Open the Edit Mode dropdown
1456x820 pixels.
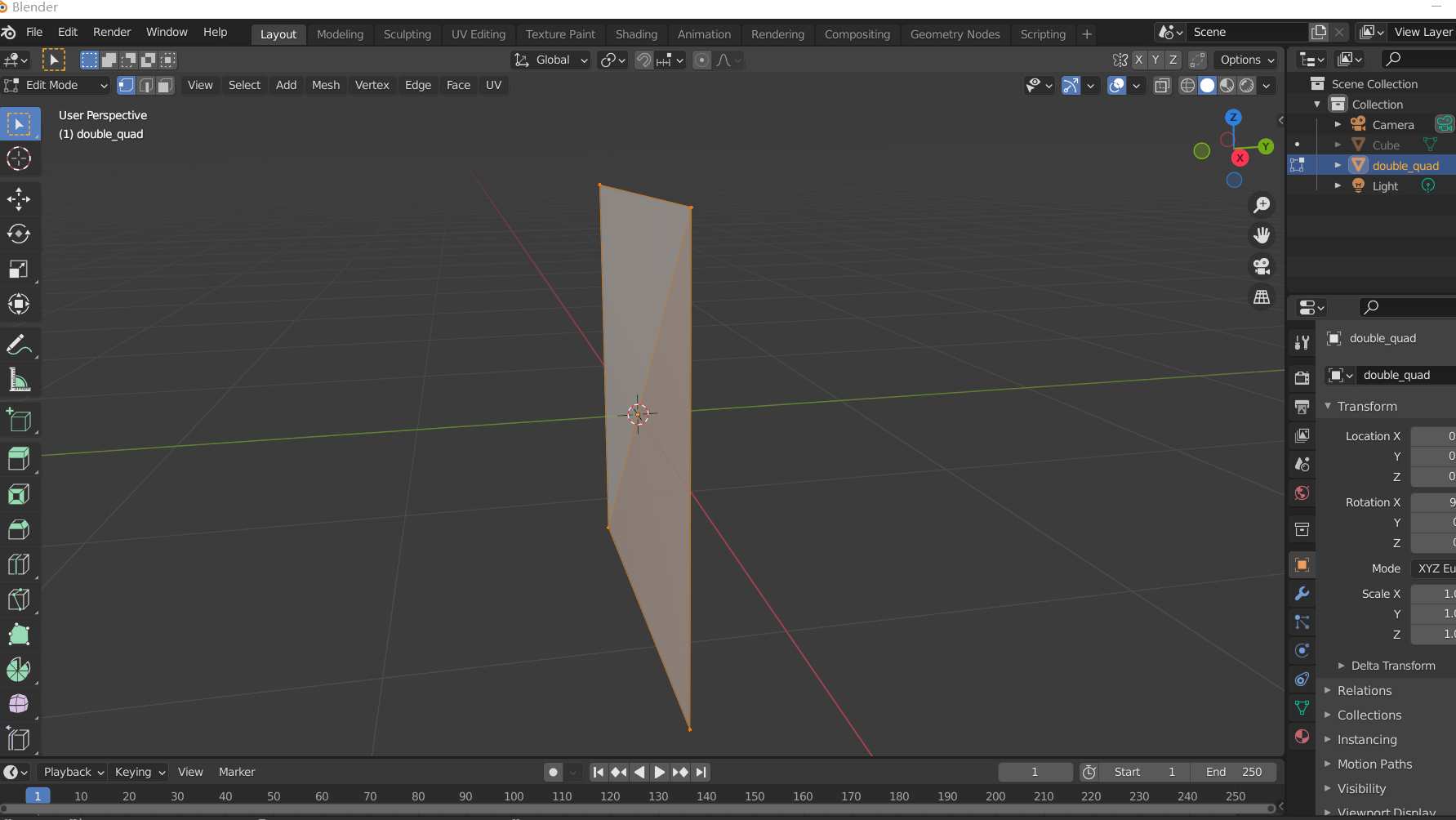(57, 85)
